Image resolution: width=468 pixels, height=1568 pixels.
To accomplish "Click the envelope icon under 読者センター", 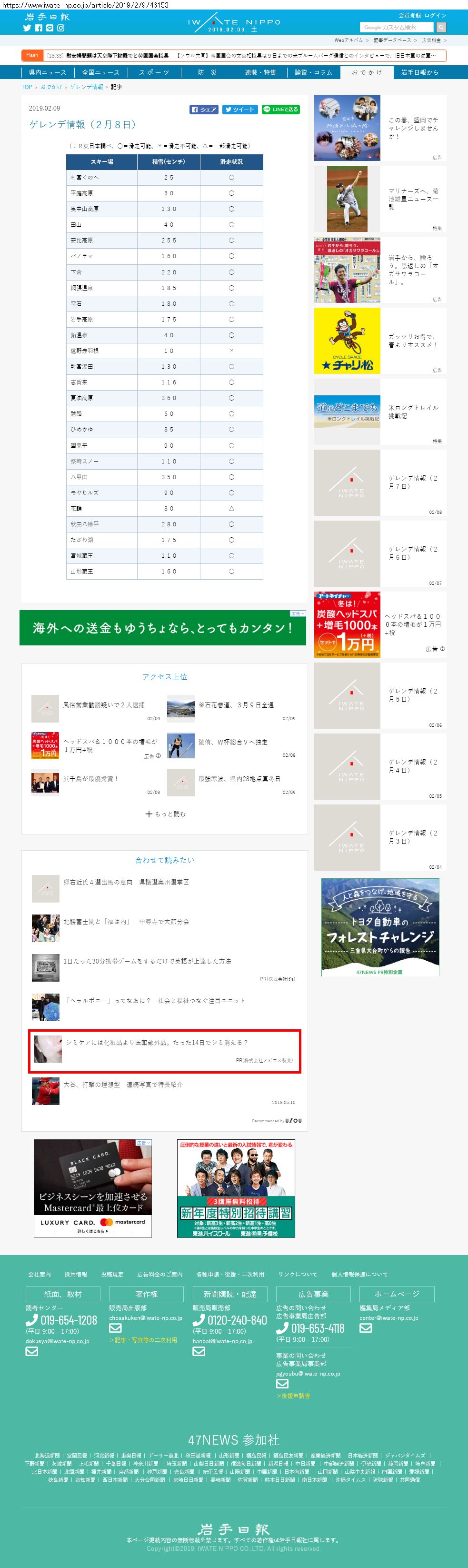I will click(31, 1351).
